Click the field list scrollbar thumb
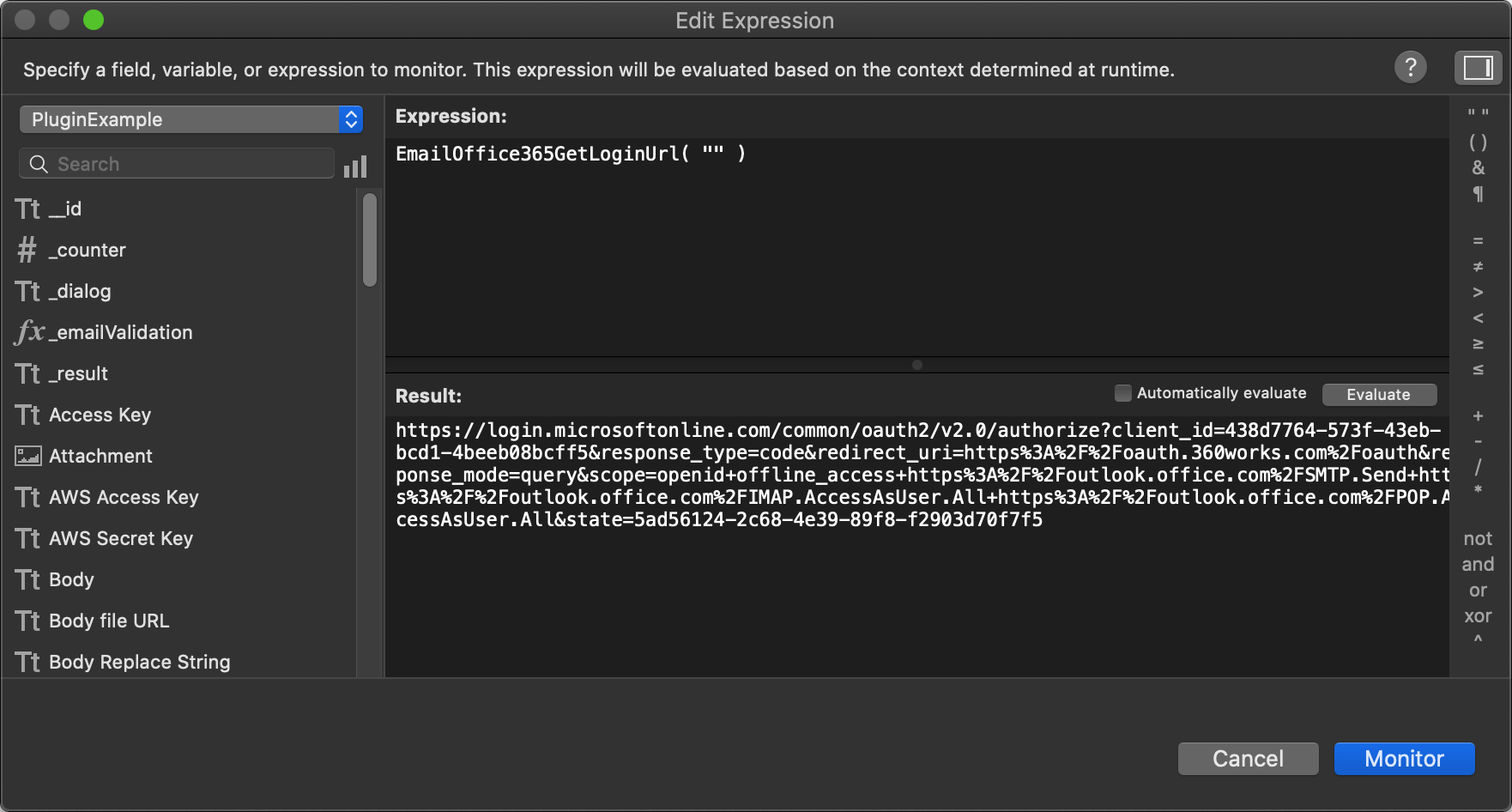 pos(370,239)
